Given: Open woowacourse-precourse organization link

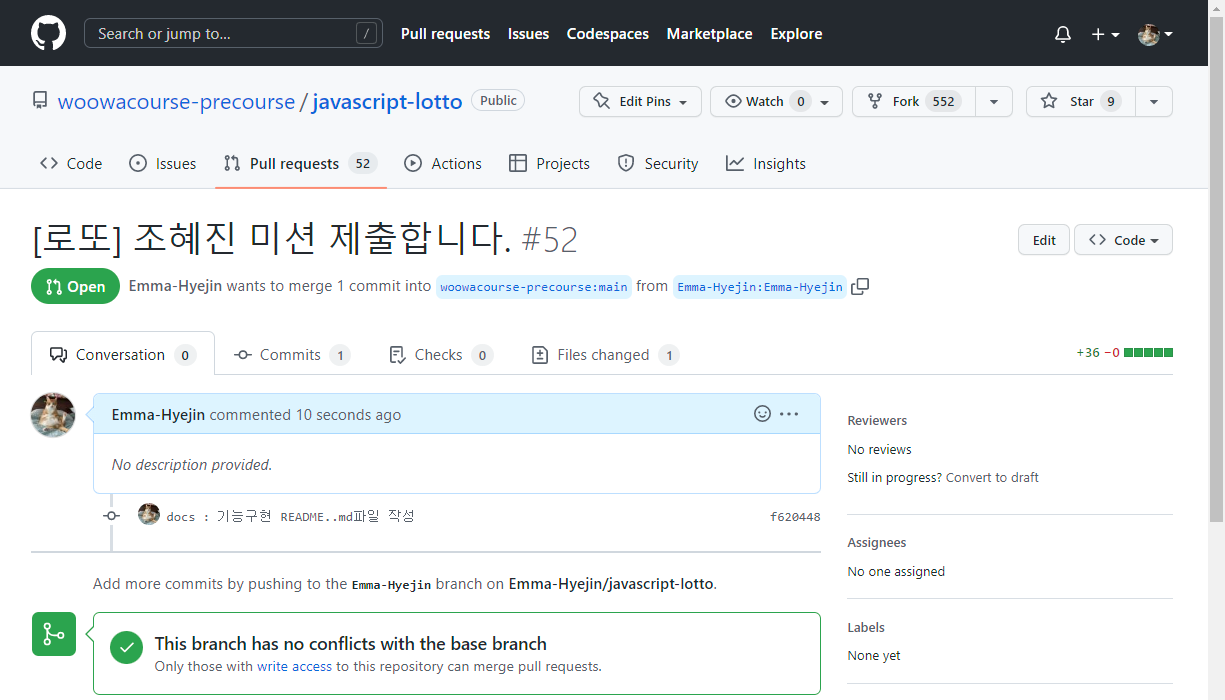Looking at the screenshot, I should 176,102.
